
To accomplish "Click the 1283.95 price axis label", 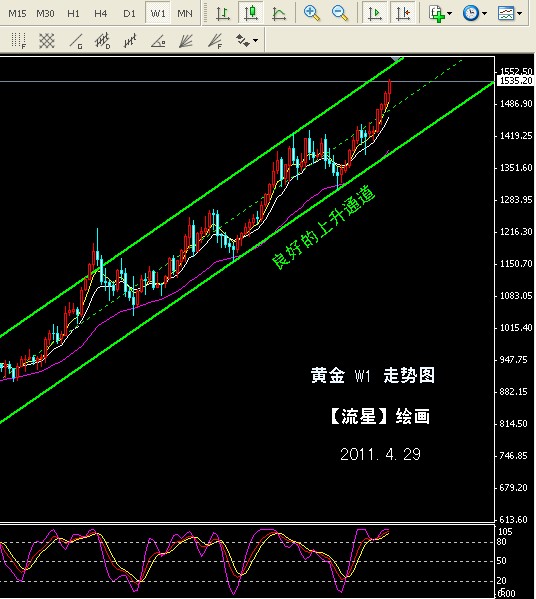I will [x=516, y=200].
